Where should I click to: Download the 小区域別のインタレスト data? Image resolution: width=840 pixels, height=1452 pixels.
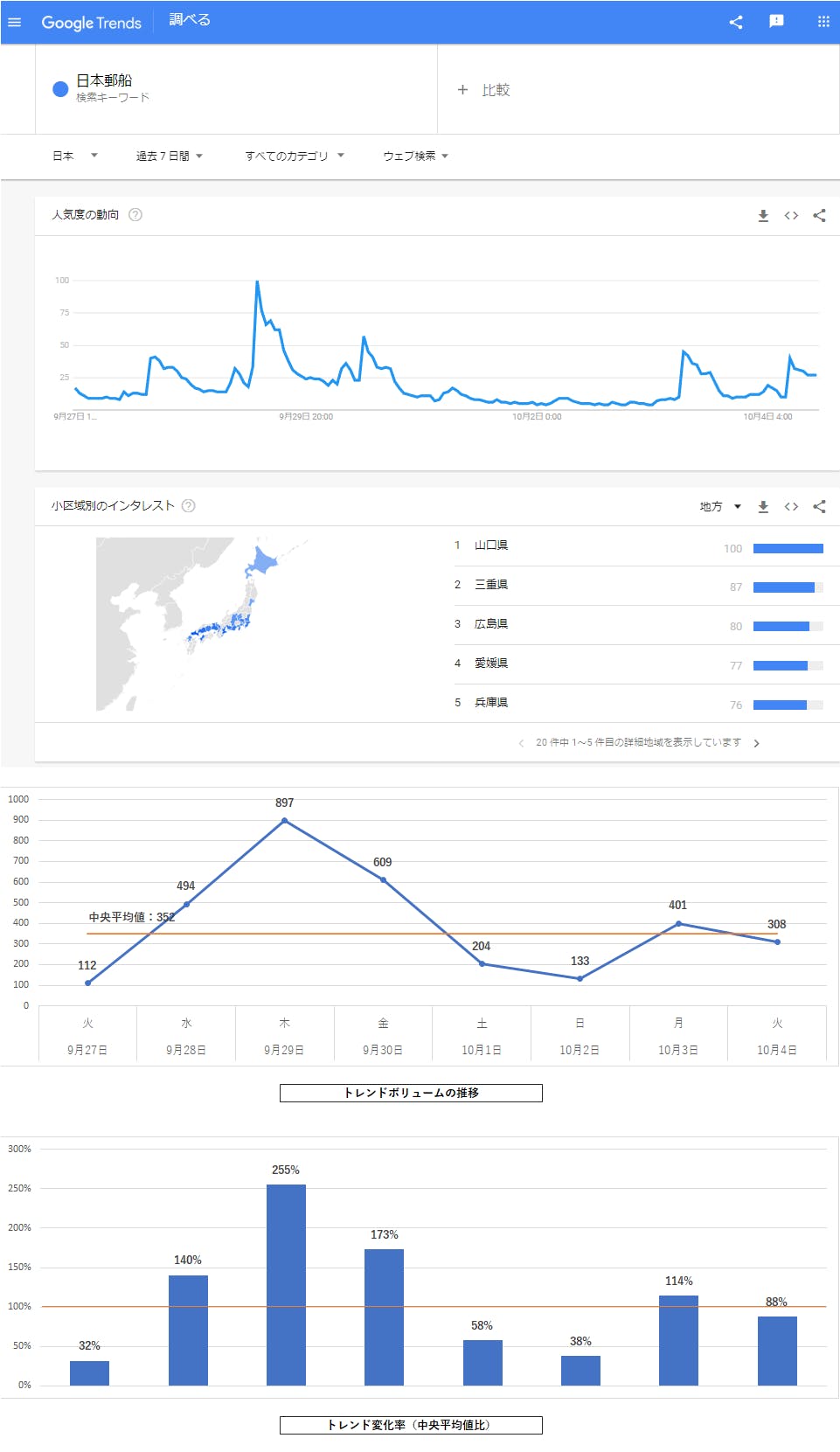click(763, 507)
